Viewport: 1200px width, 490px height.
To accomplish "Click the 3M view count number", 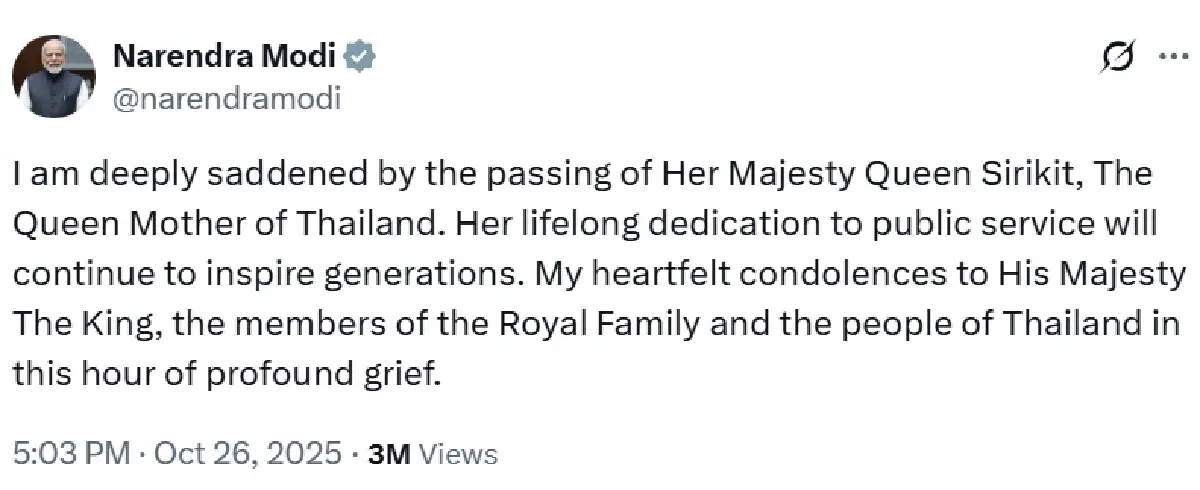I will [x=390, y=454].
